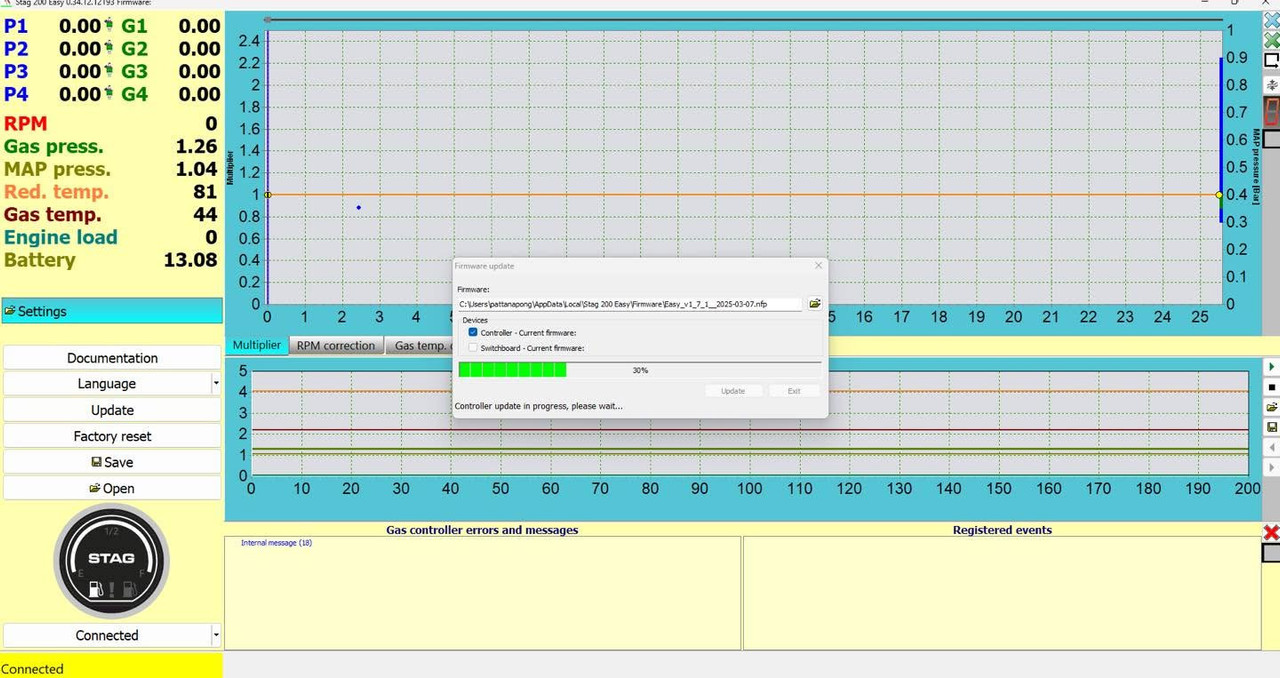Image resolution: width=1280 pixels, height=678 pixels.
Task: Uncheck Controller - Current firmware checkbox
Action: [x=473, y=332]
